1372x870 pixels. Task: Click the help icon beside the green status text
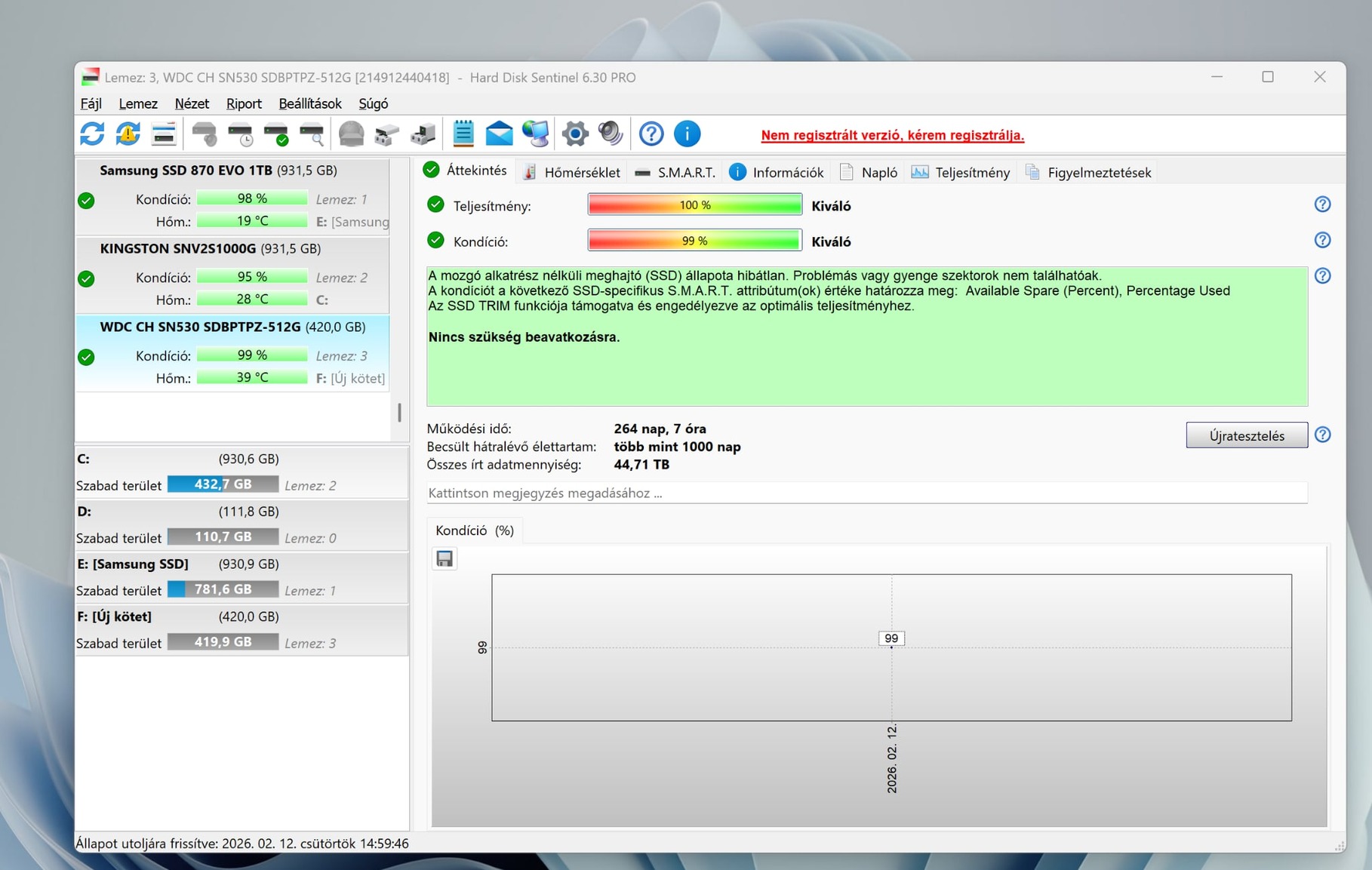[1322, 275]
